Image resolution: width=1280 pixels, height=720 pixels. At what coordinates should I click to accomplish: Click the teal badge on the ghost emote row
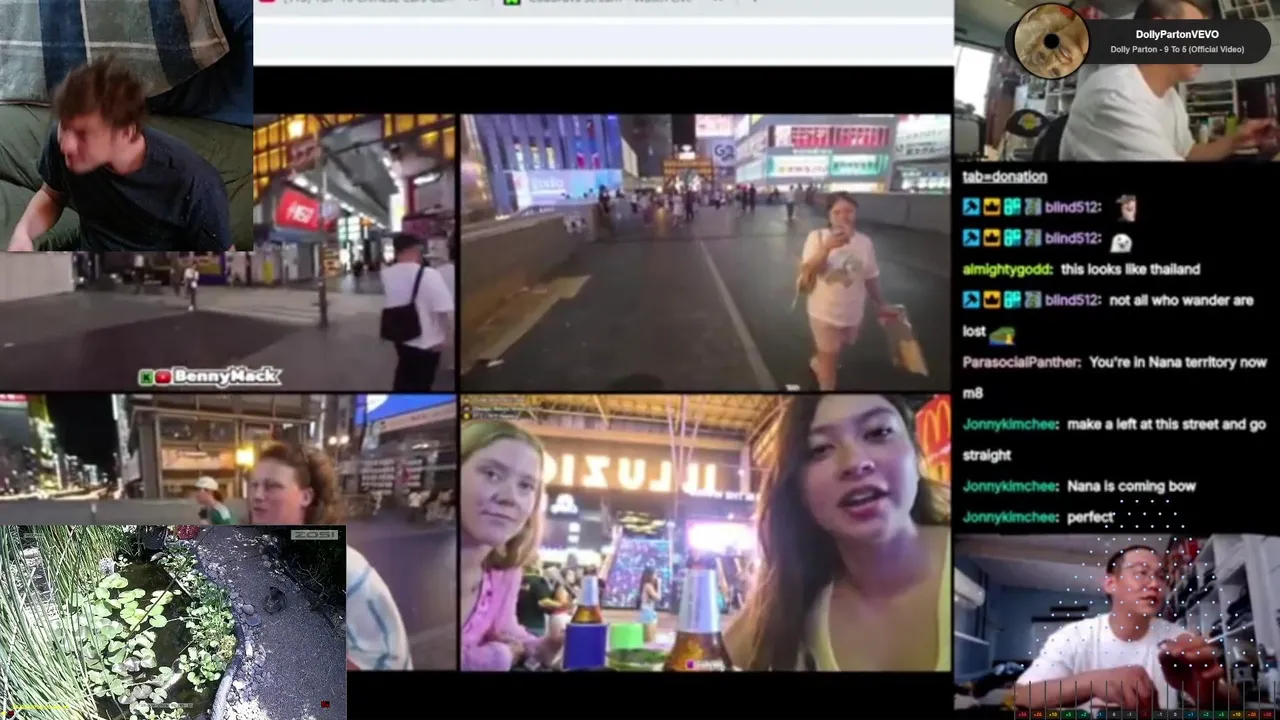[x=1012, y=238]
